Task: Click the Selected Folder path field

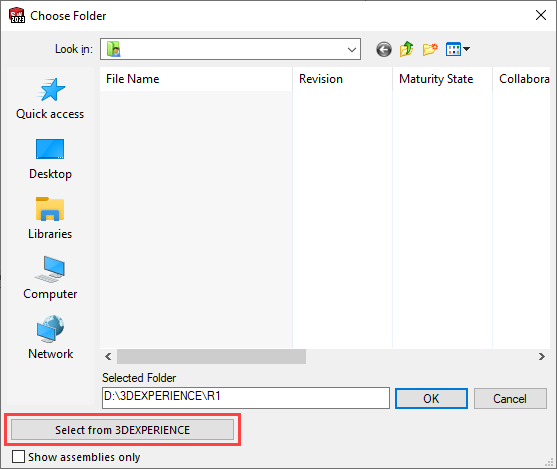Action: pos(245,398)
